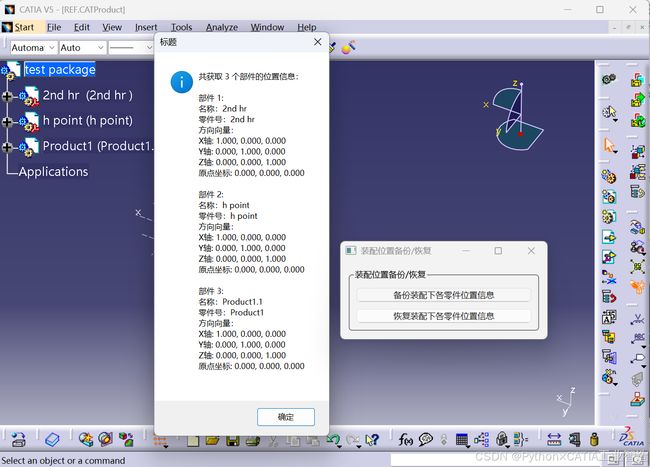This screenshot has height=467, width=650.
Task: Click the Design Table icon
Action: 462,439
